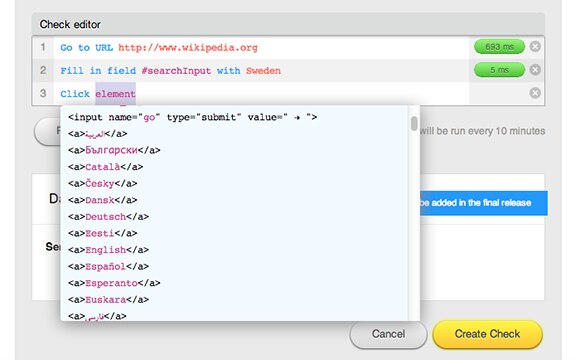Remove step 2 with its X icon
The image size is (580, 360).
535,70
